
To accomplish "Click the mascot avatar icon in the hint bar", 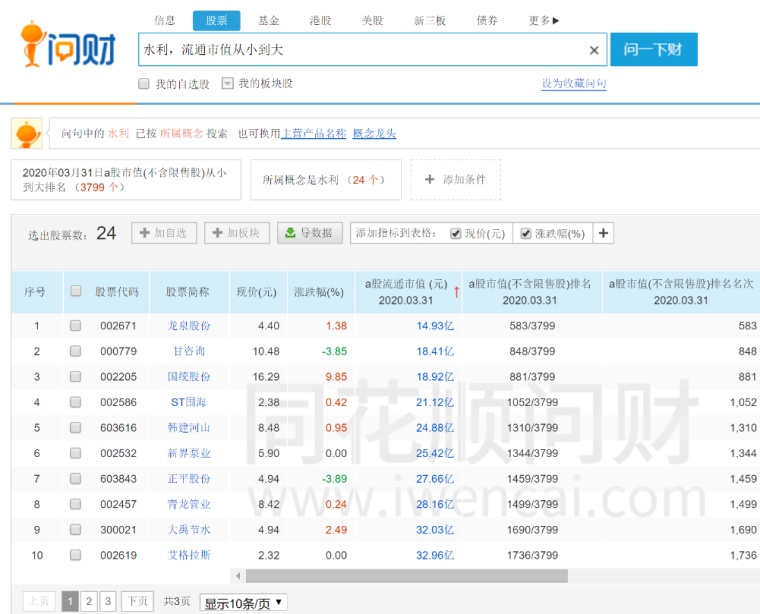I will [x=27, y=133].
